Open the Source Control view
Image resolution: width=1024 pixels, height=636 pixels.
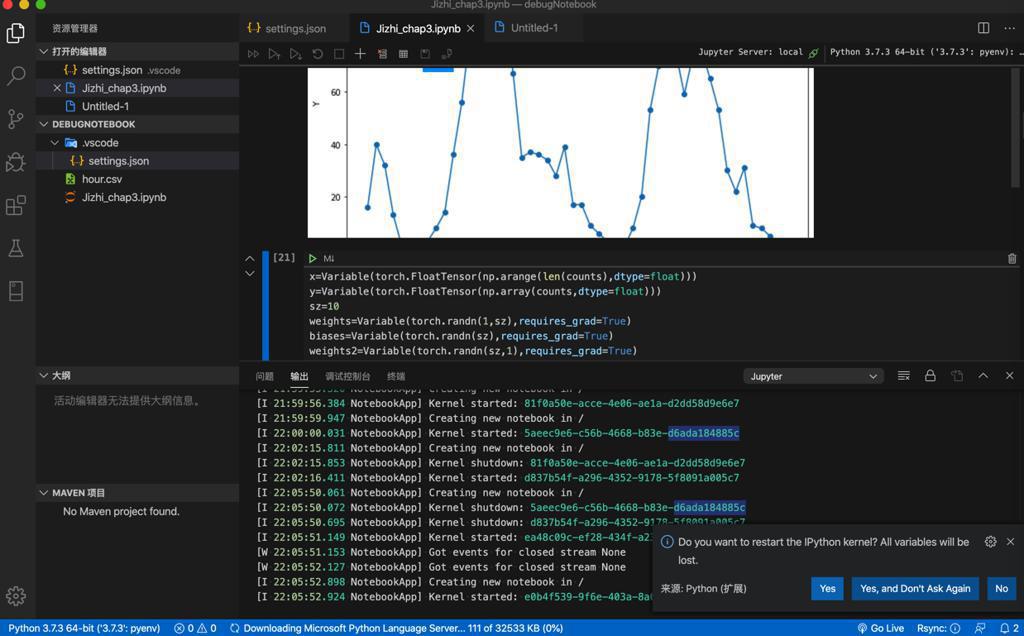pos(16,119)
